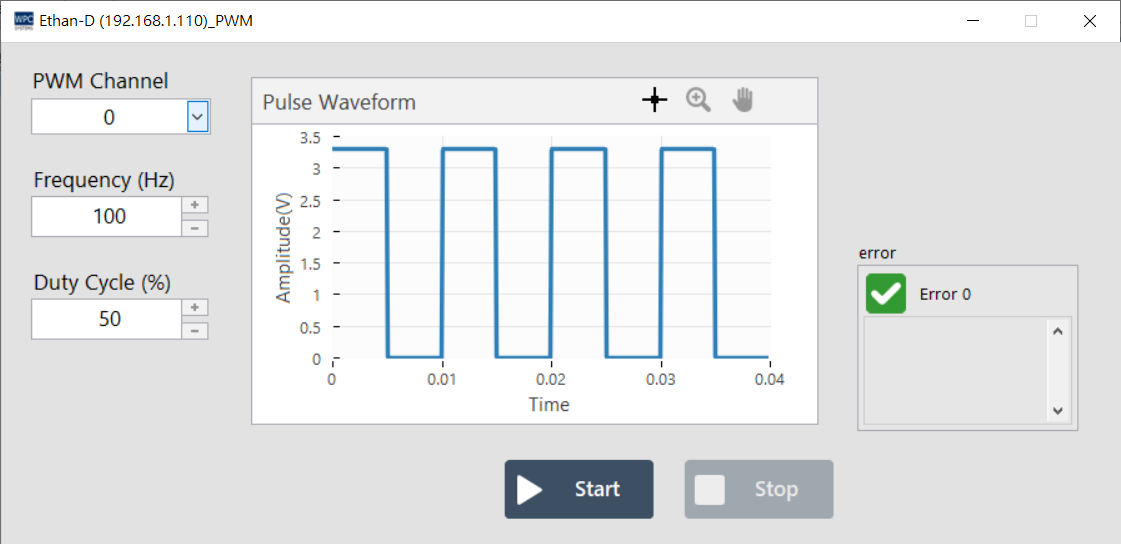Select the pan hand tool
The height and width of the screenshot is (544, 1121).
[x=742, y=99]
